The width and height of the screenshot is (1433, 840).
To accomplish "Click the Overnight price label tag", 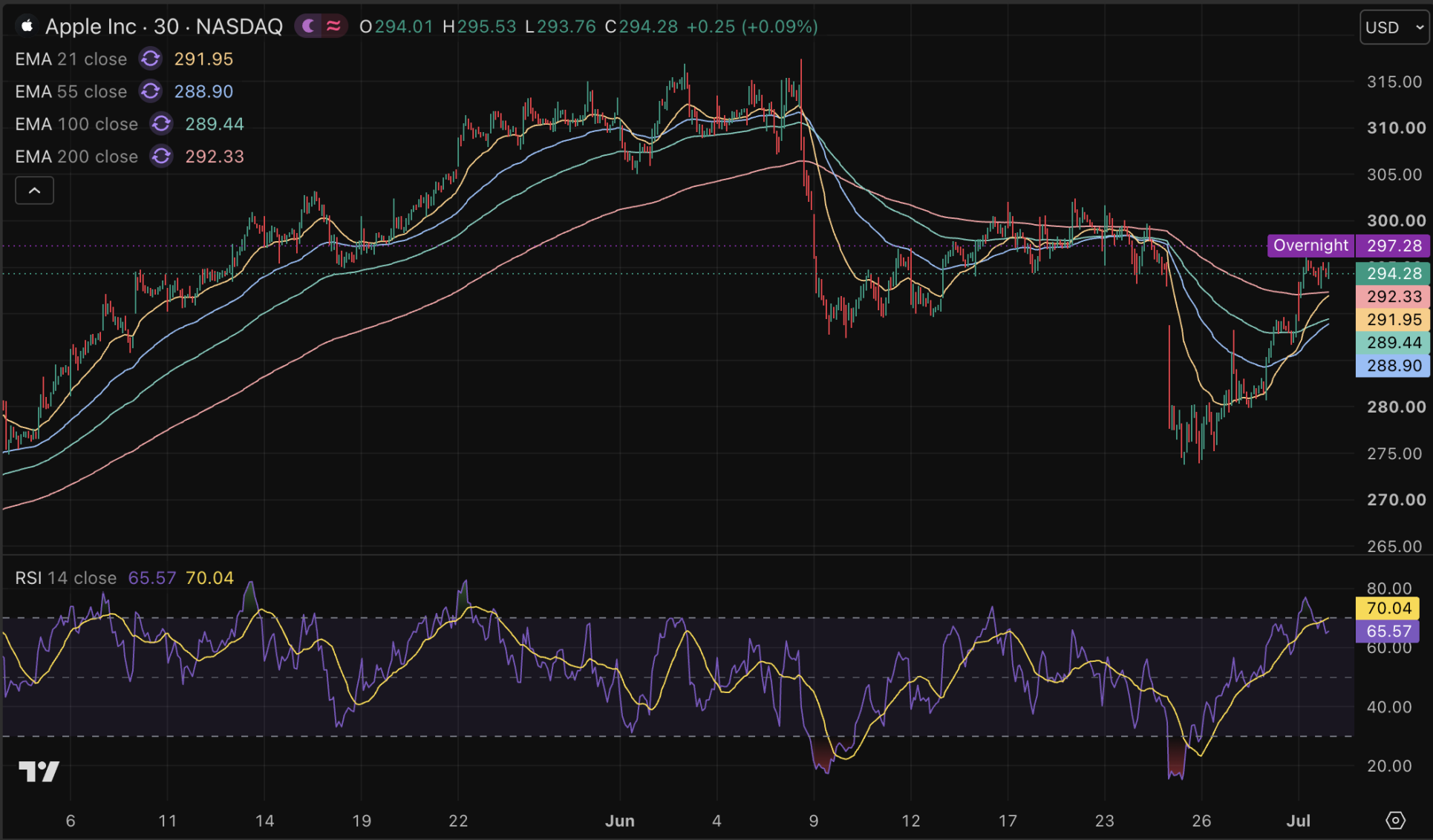I will (1310, 246).
